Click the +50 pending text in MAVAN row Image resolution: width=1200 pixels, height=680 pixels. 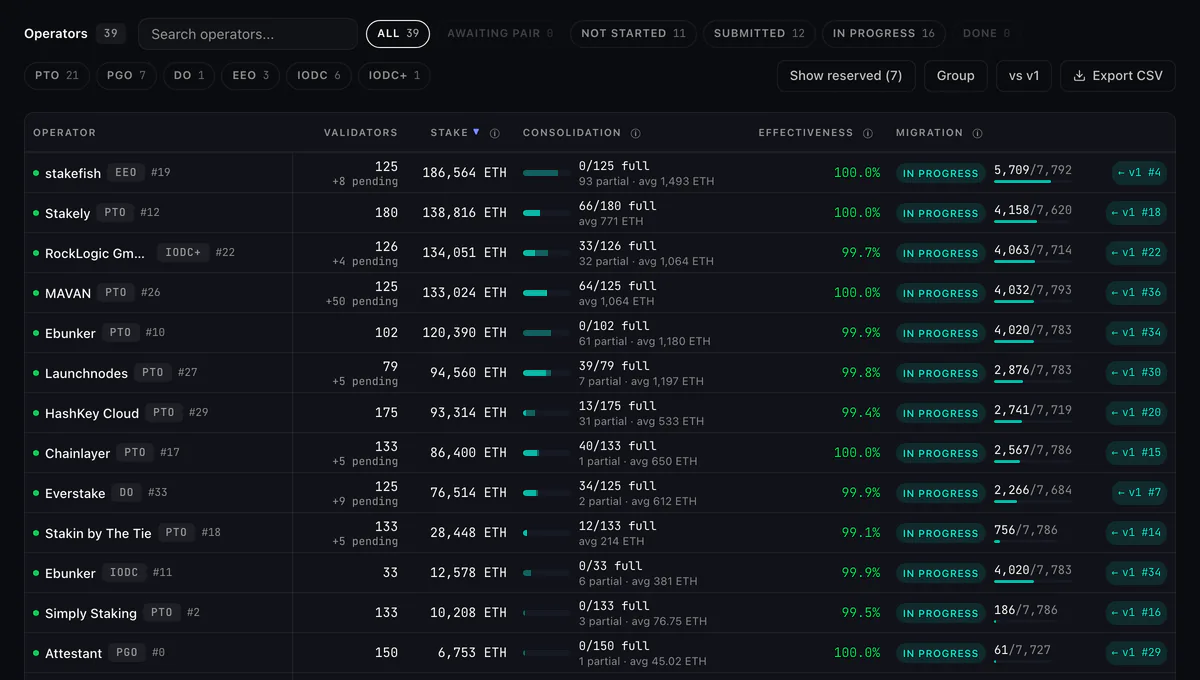[x=361, y=302]
